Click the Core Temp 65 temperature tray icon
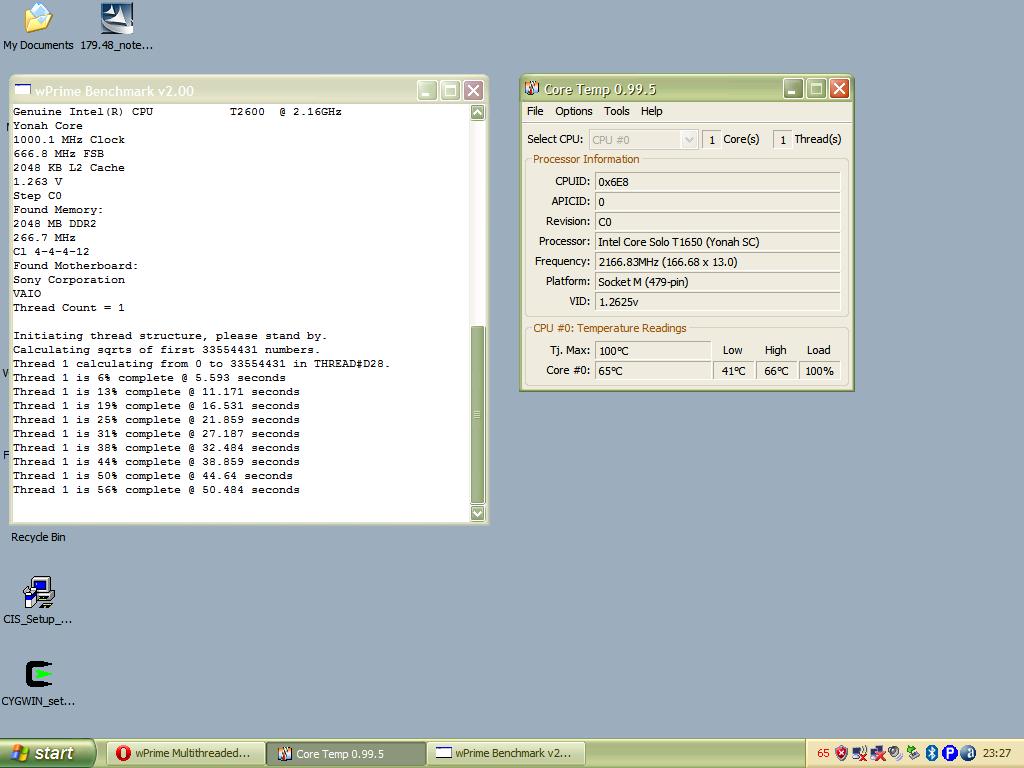Image resolution: width=1024 pixels, height=768 pixels. [x=823, y=753]
